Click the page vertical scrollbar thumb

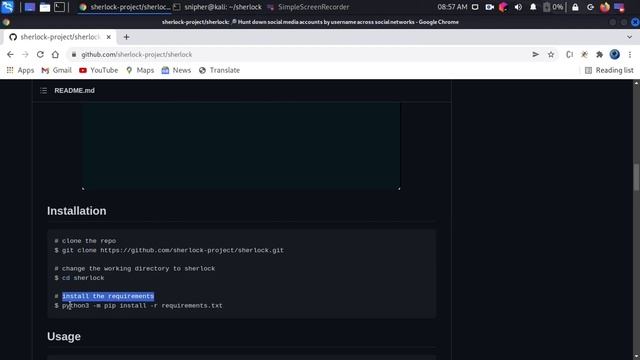click(636, 176)
